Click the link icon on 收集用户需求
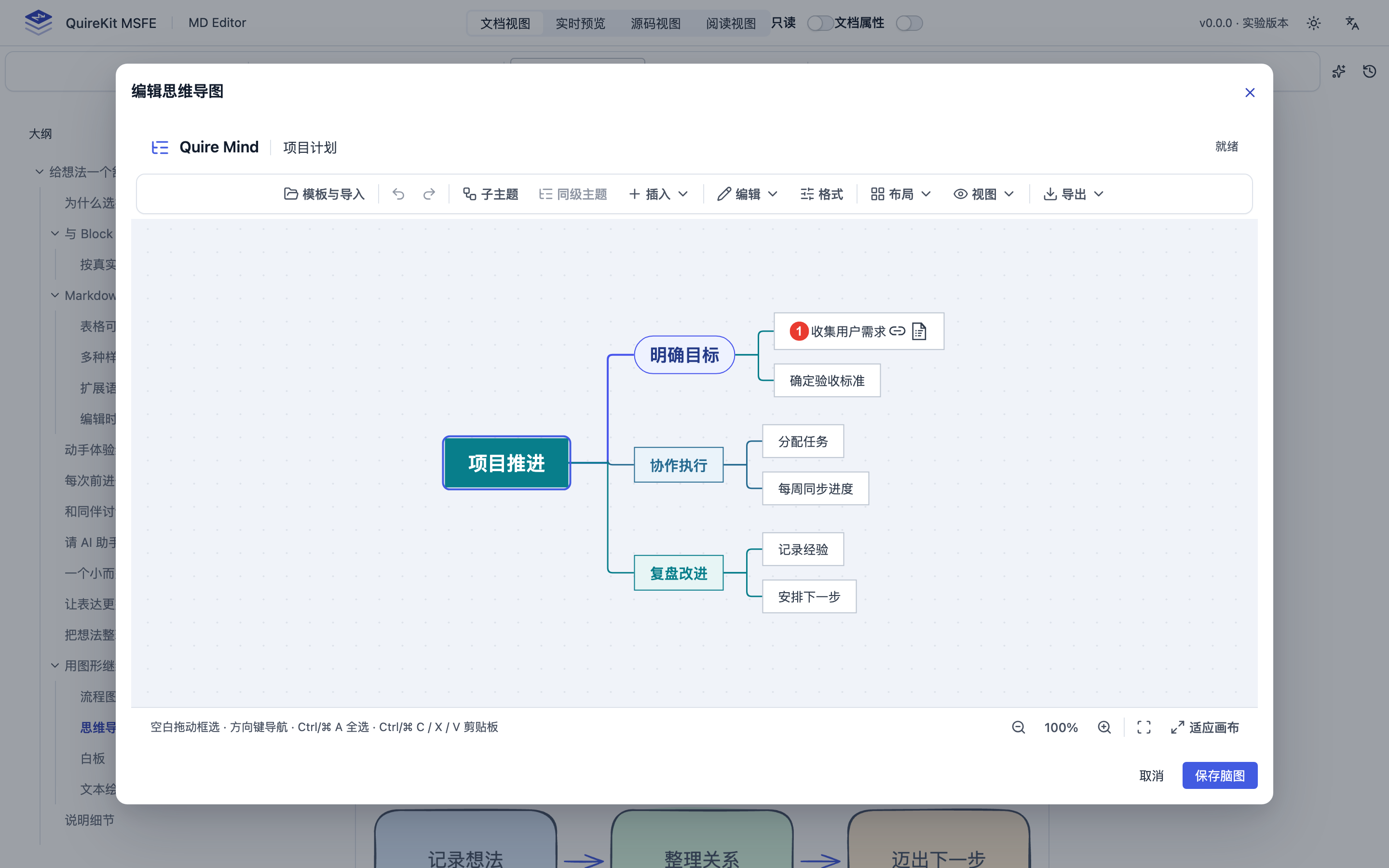Viewport: 1389px width, 868px height. coord(897,331)
